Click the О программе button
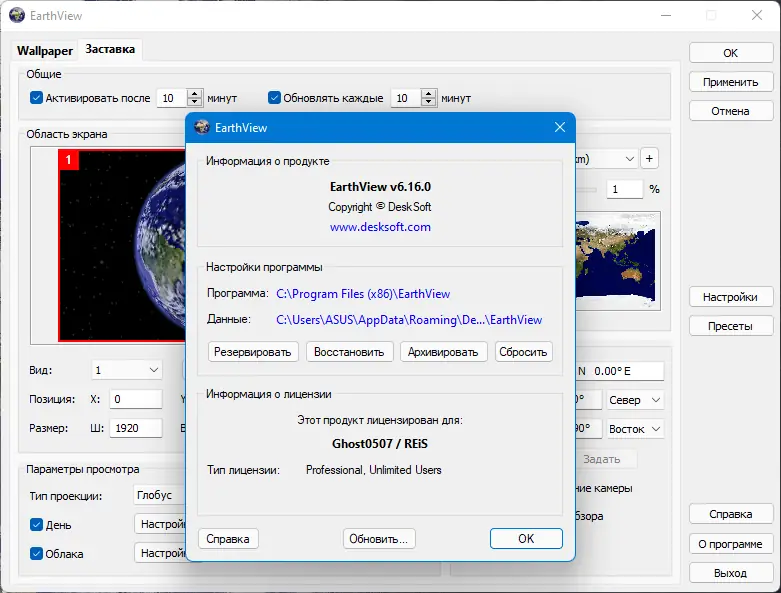The height and width of the screenshot is (593, 781). pos(731,544)
